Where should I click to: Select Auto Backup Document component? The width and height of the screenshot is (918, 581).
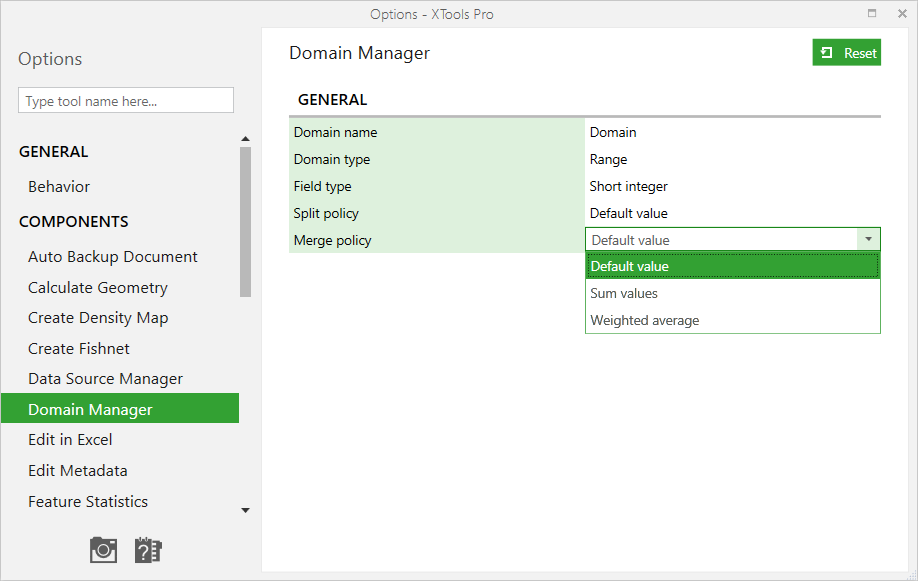[113, 257]
